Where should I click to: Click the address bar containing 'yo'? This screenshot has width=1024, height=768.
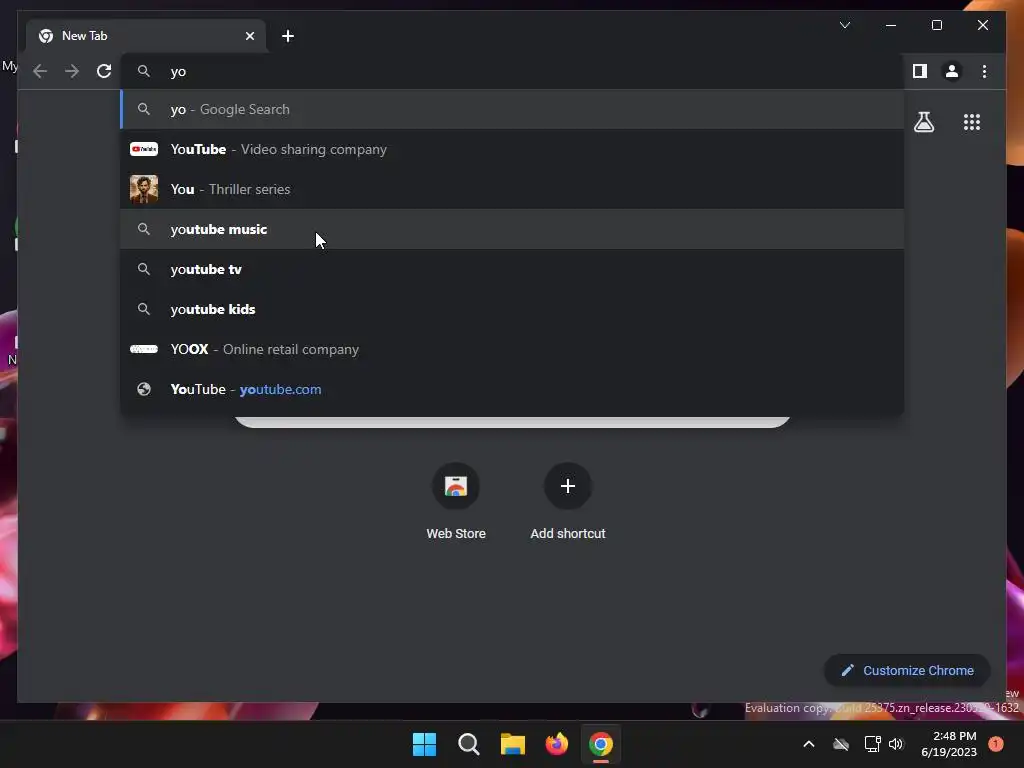[x=512, y=71]
